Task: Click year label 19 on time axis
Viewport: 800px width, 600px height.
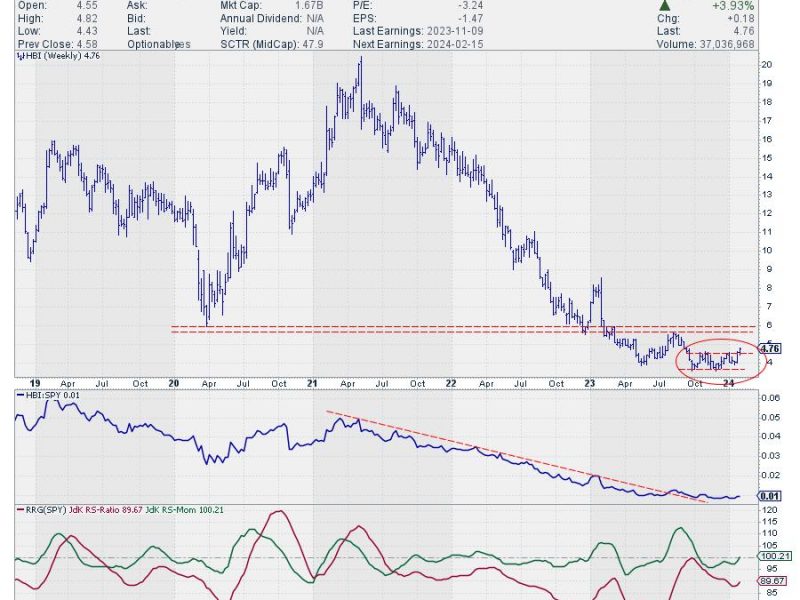Action: (35, 384)
